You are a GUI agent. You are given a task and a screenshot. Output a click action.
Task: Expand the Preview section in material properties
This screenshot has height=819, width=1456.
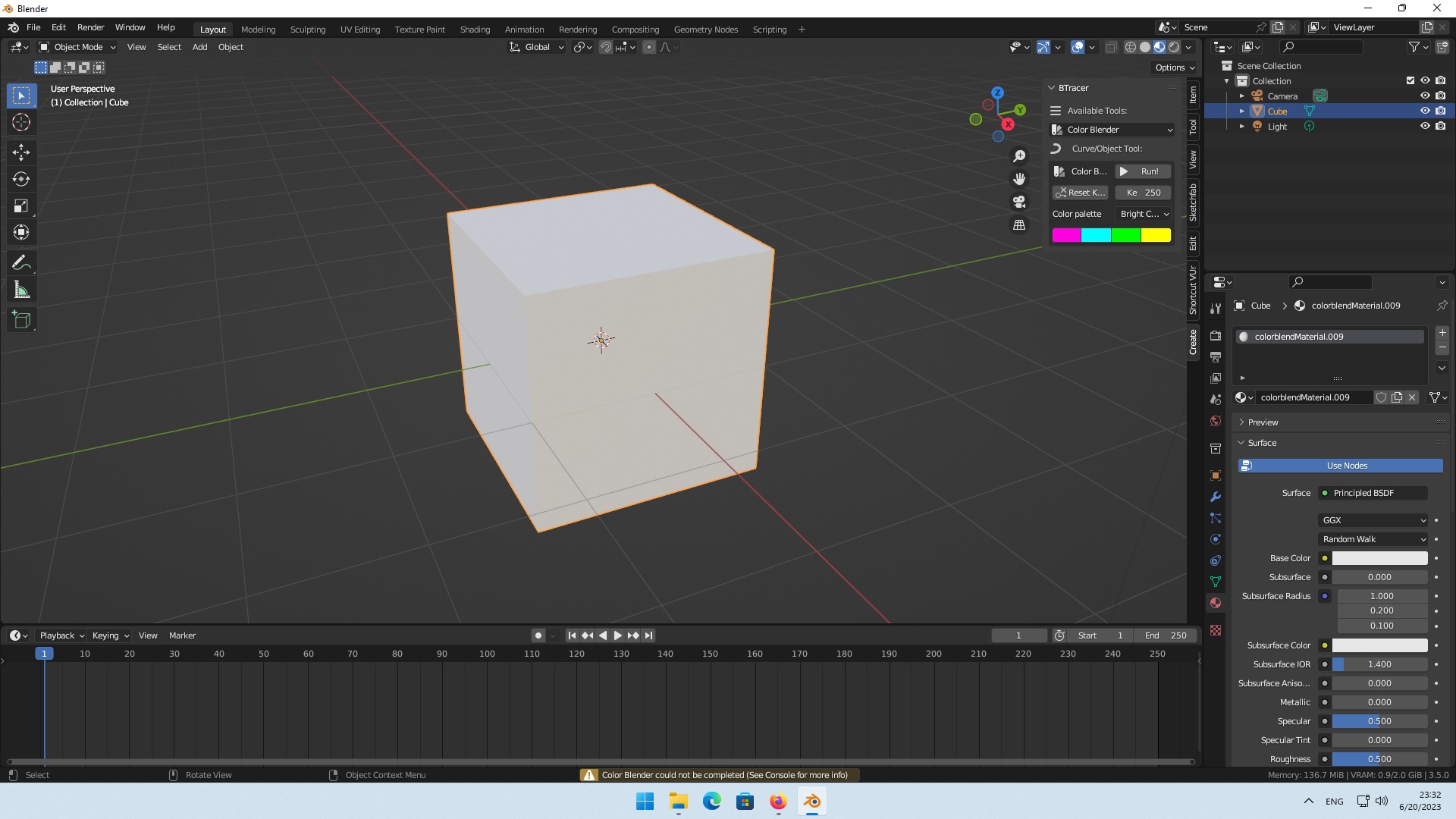pos(1261,422)
